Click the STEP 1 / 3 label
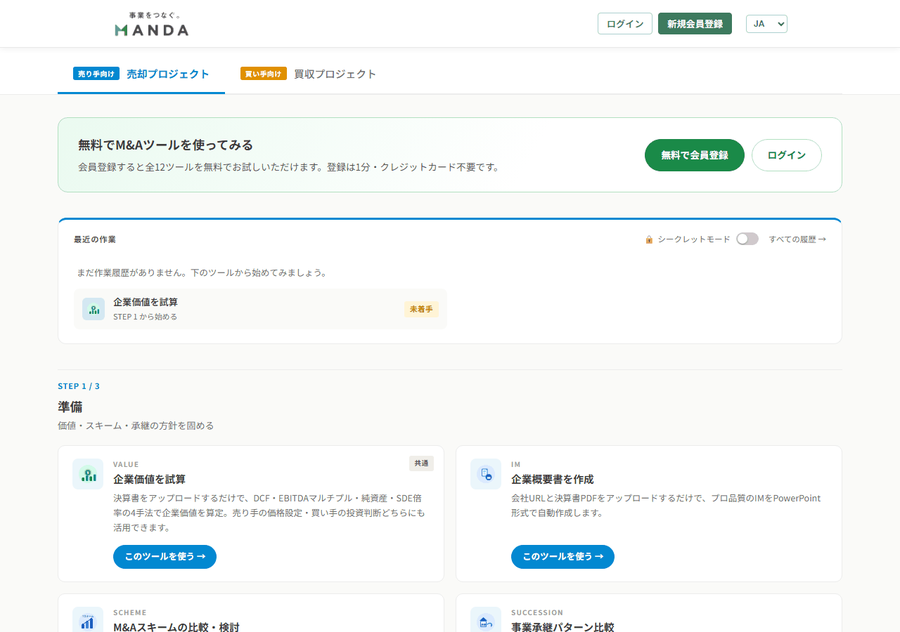The width and height of the screenshot is (900, 632). pyautogui.click(x=79, y=386)
